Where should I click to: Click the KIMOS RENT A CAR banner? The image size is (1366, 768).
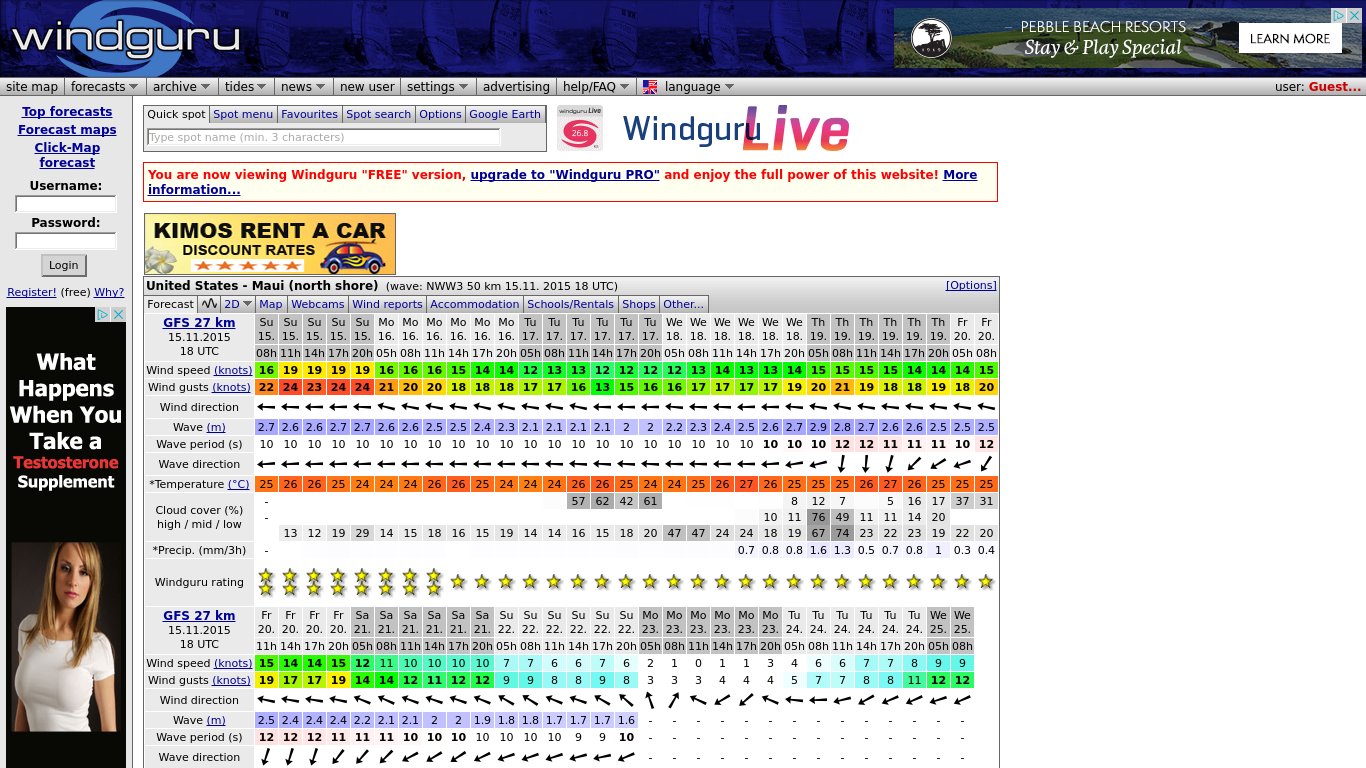(x=270, y=243)
